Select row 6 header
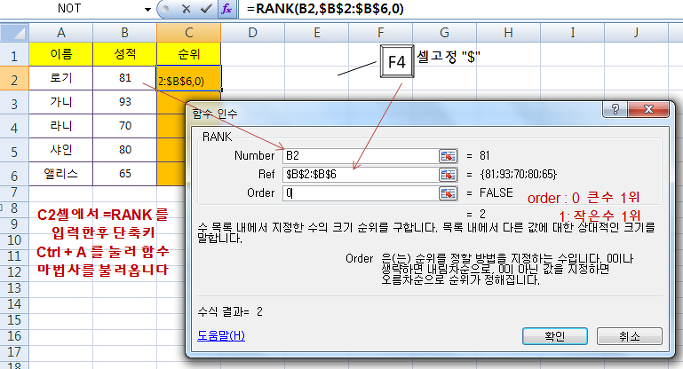The image size is (683, 369). 14,175
